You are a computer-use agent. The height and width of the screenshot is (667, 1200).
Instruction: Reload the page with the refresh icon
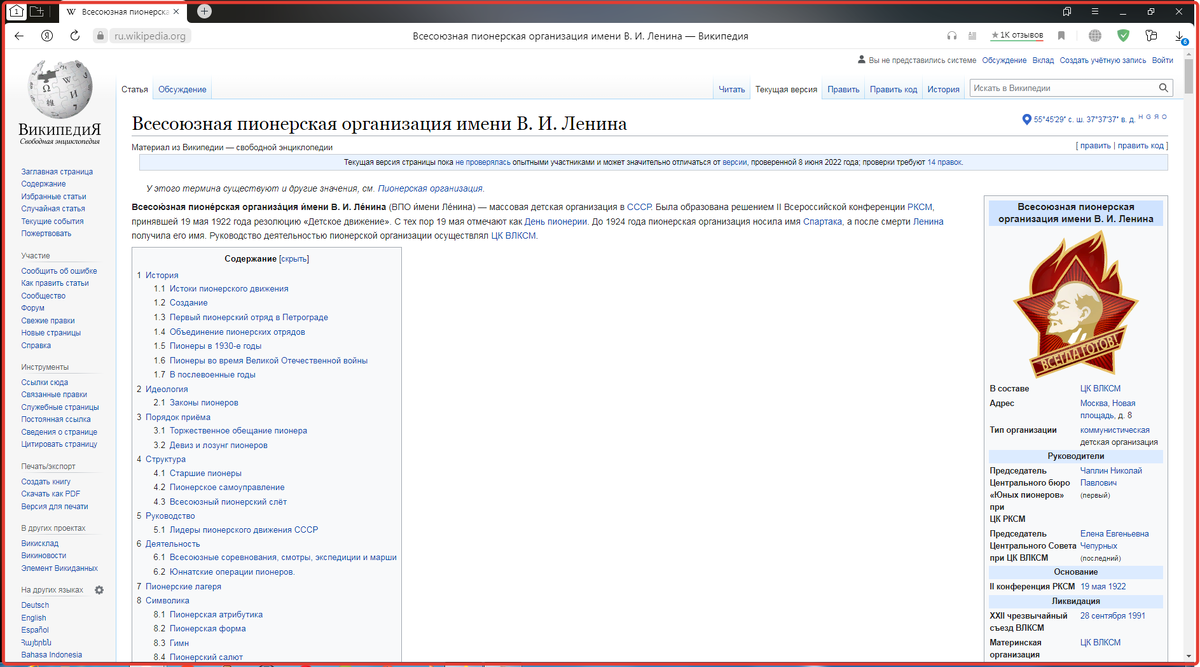75,36
